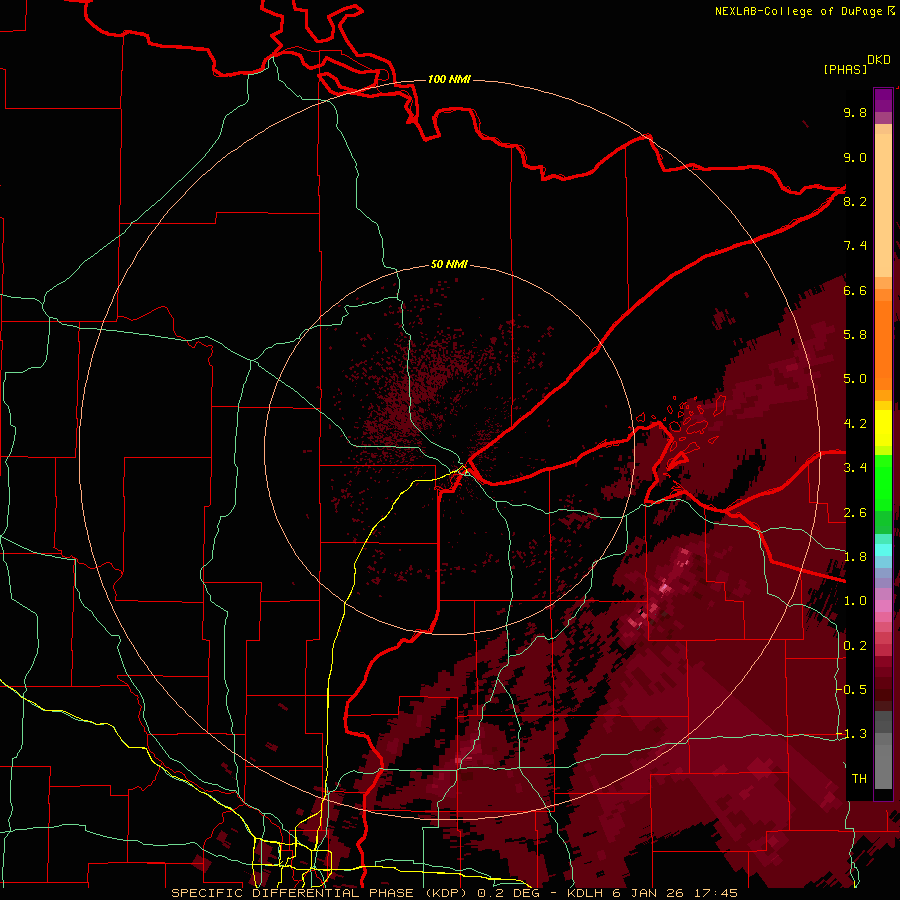Click the 100 NMI range ring label
Viewport: 900px width, 900px height.
[449, 79]
